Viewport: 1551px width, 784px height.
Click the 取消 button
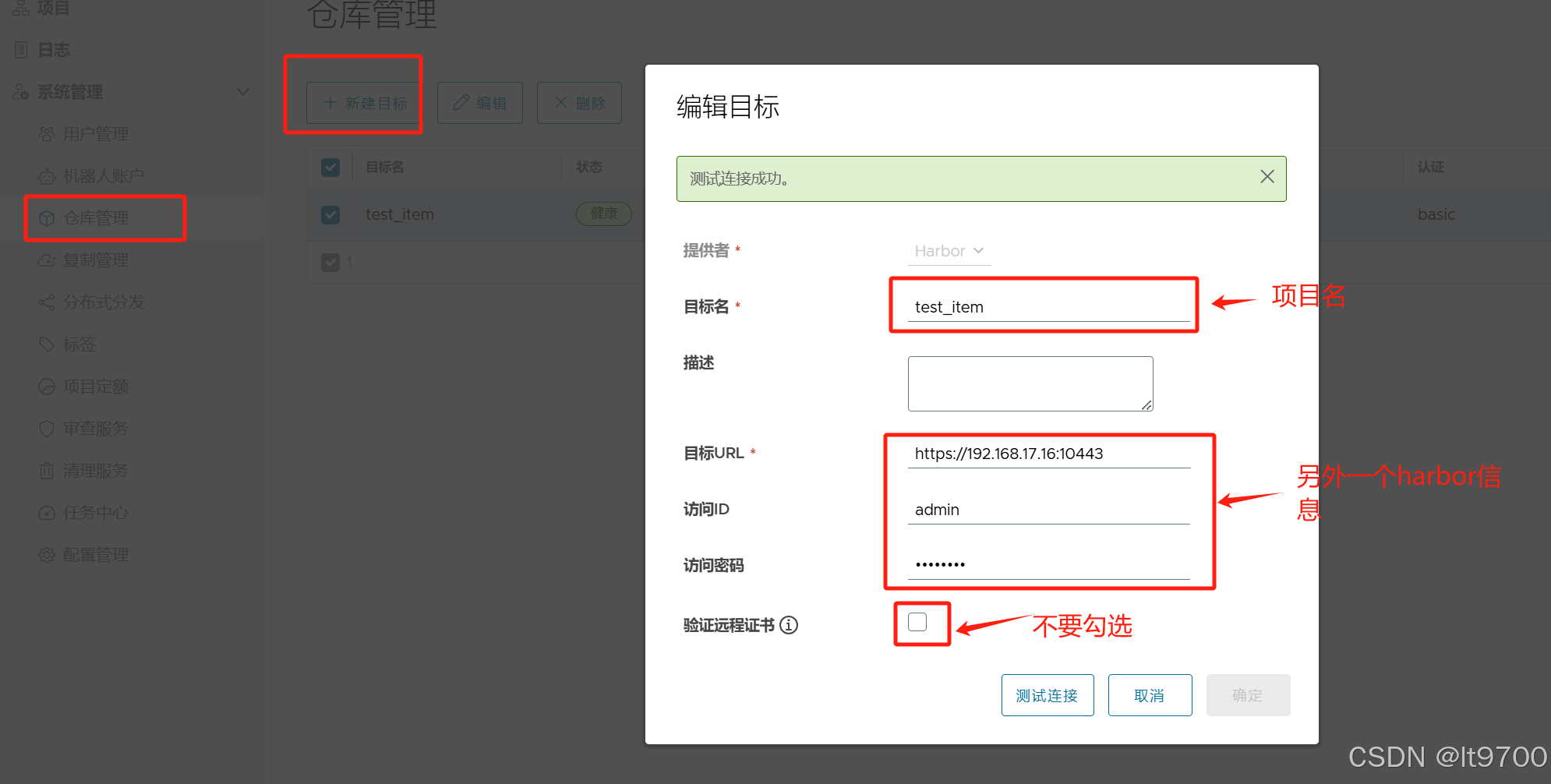[x=1150, y=695]
